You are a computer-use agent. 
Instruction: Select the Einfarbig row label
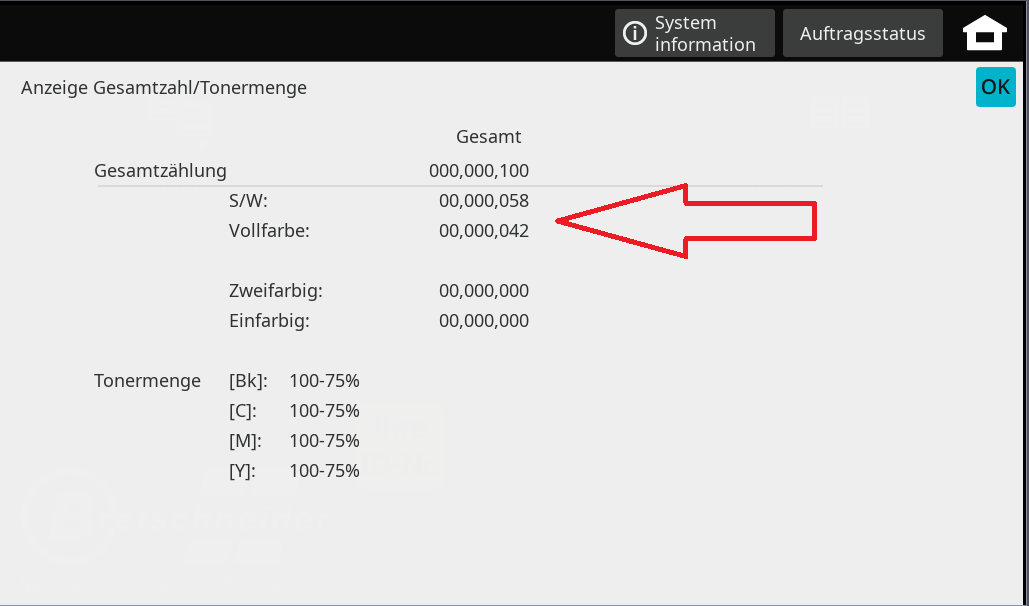pyautogui.click(x=269, y=321)
